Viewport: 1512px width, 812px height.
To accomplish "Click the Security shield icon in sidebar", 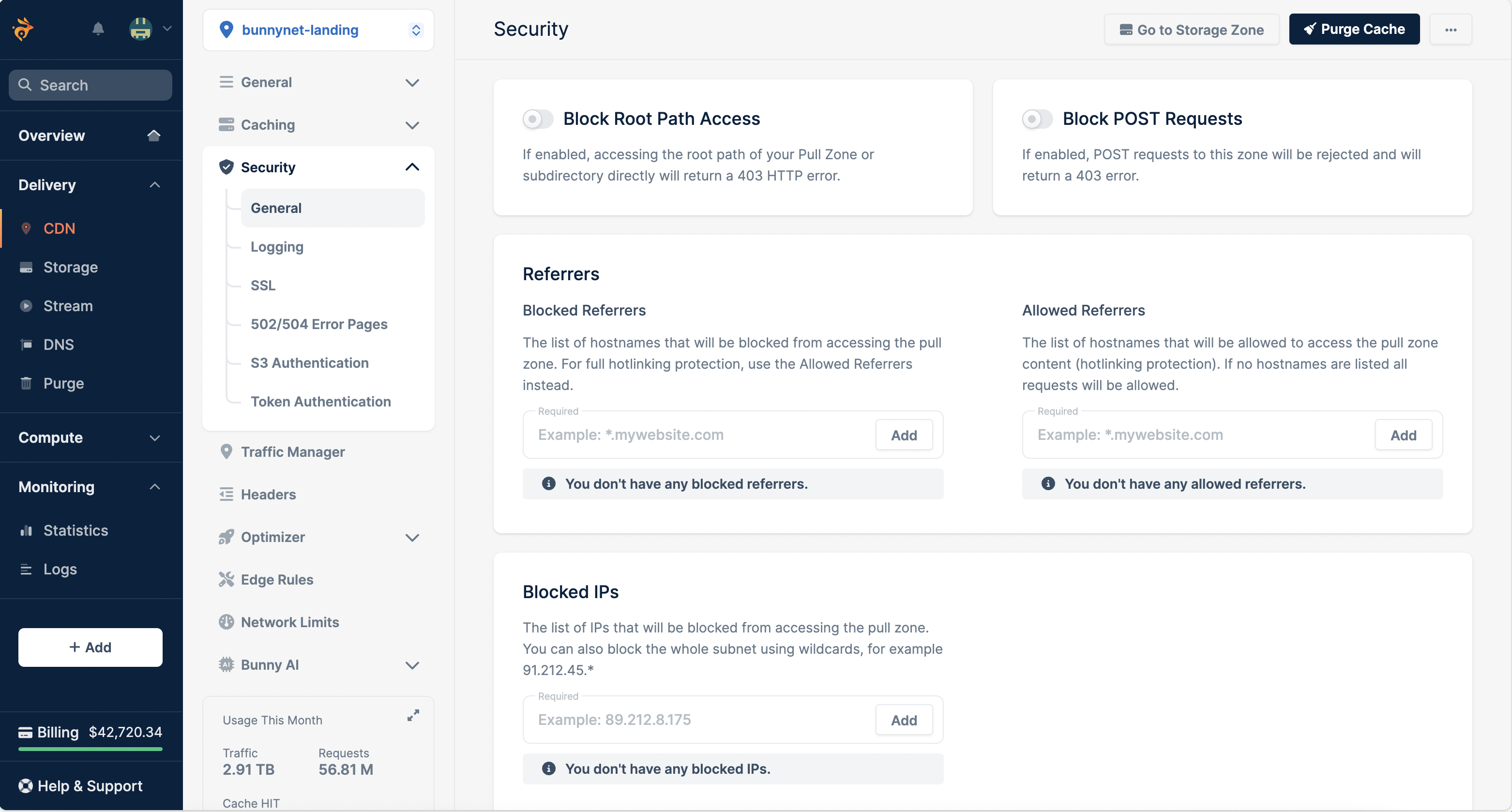I will 225,167.
